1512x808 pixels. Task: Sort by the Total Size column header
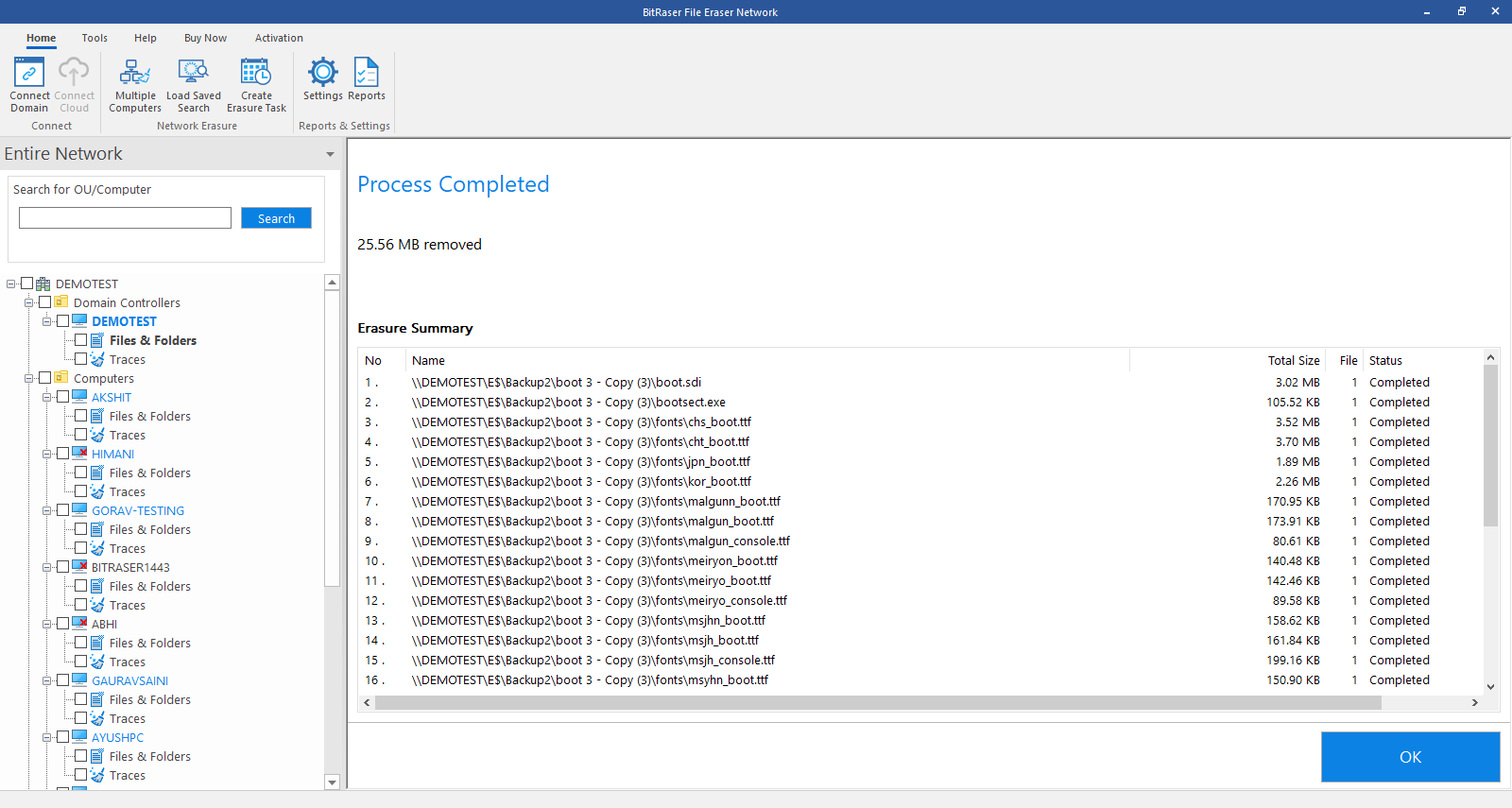(x=1294, y=360)
